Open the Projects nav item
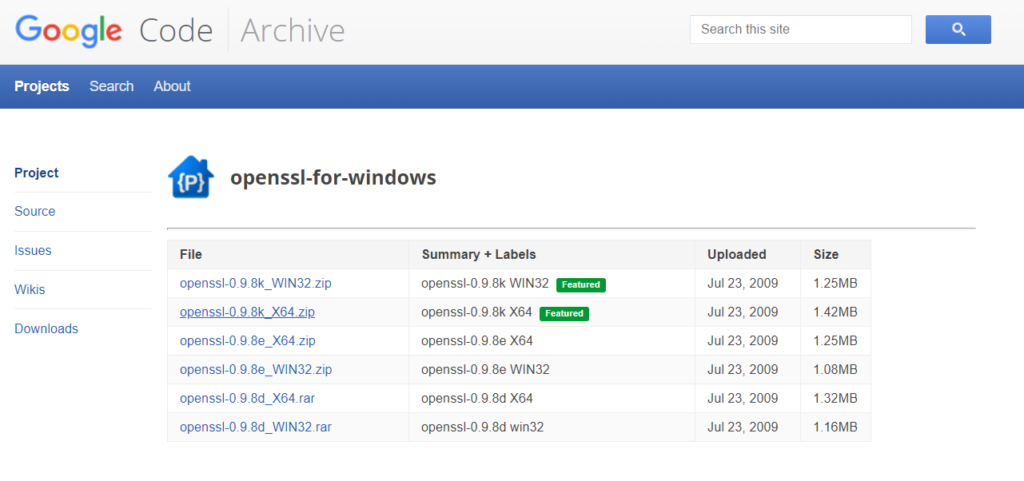The height and width of the screenshot is (481, 1024). [x=42, y=86]
